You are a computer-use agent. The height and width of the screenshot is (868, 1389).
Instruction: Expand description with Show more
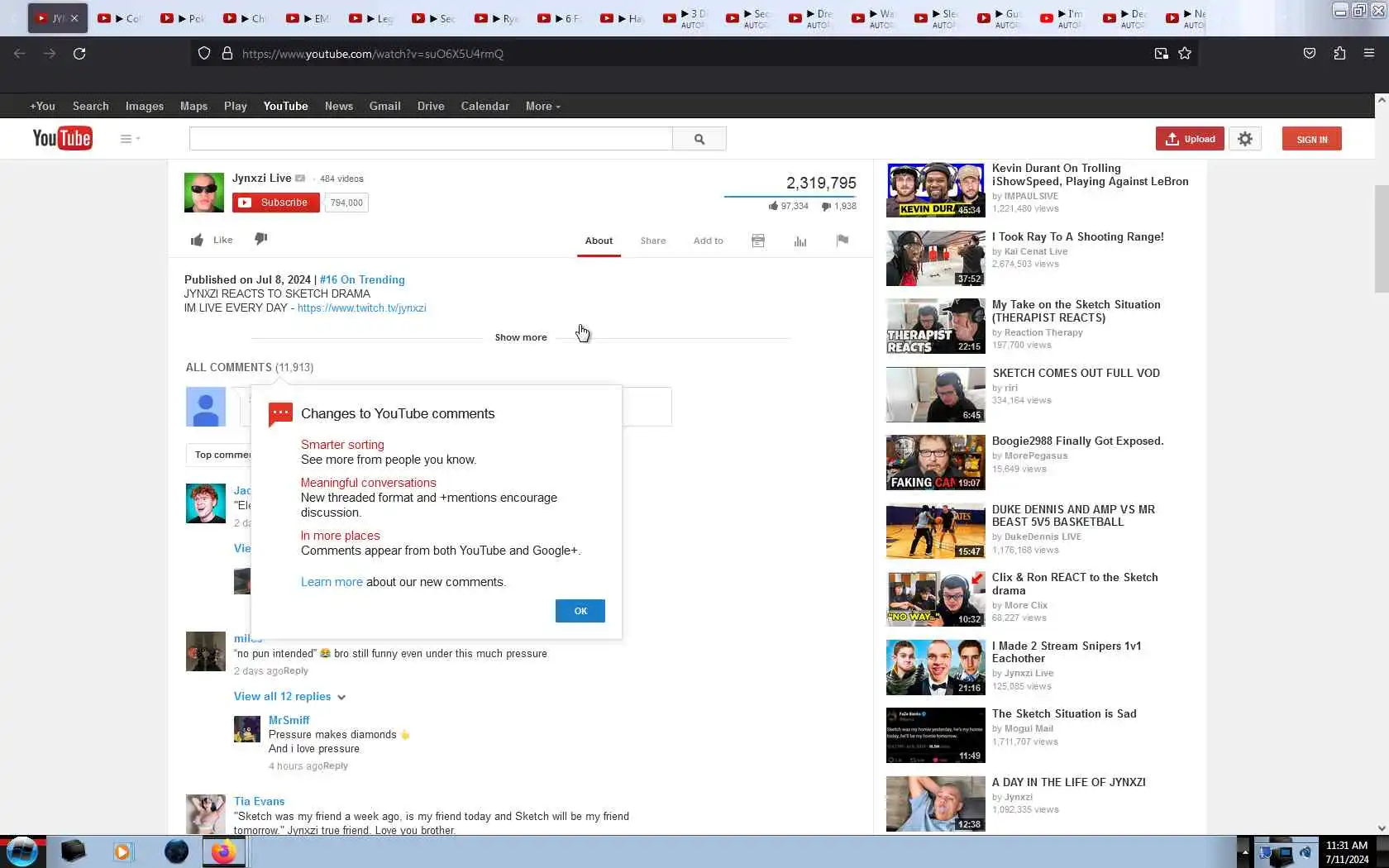point(521,337)
